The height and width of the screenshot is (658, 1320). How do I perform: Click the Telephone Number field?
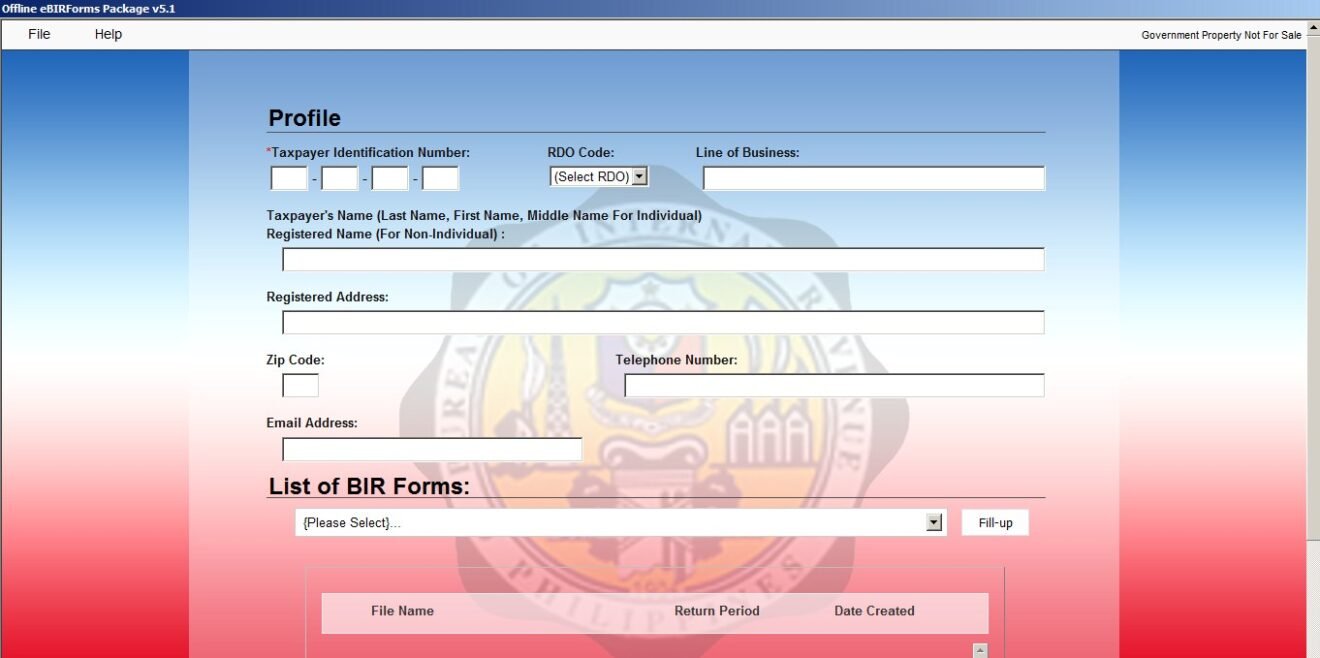(x=834, y=386)
